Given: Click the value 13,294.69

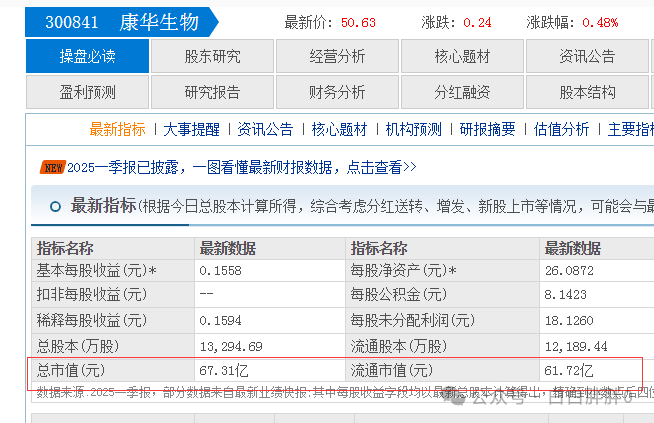Looking at the screenshot, I should pos(231,346).
